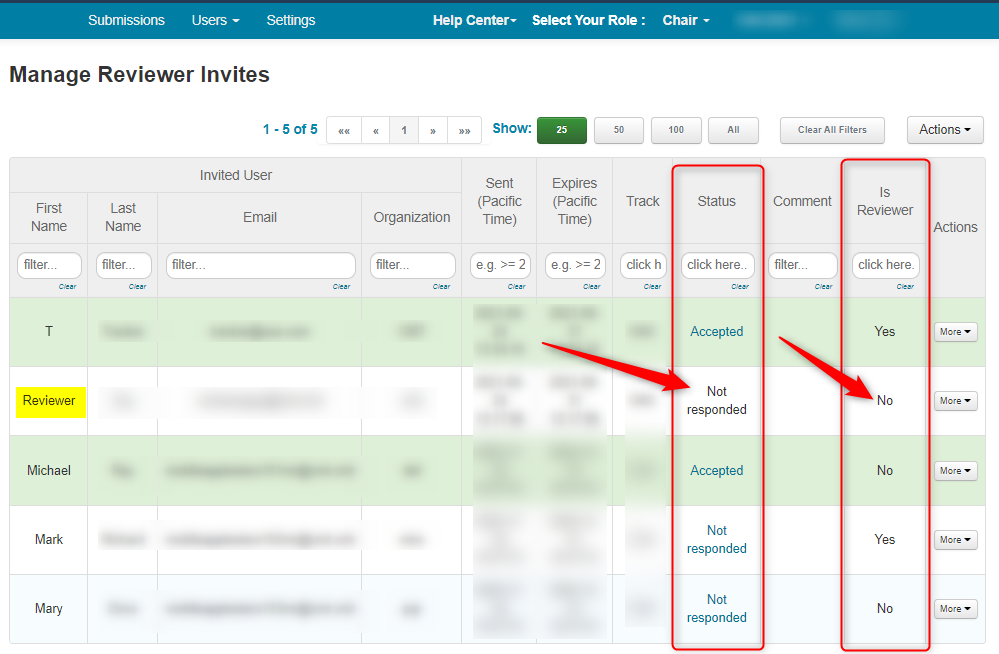
Task: Click the Organization column header
Action: tap(412, 218)
